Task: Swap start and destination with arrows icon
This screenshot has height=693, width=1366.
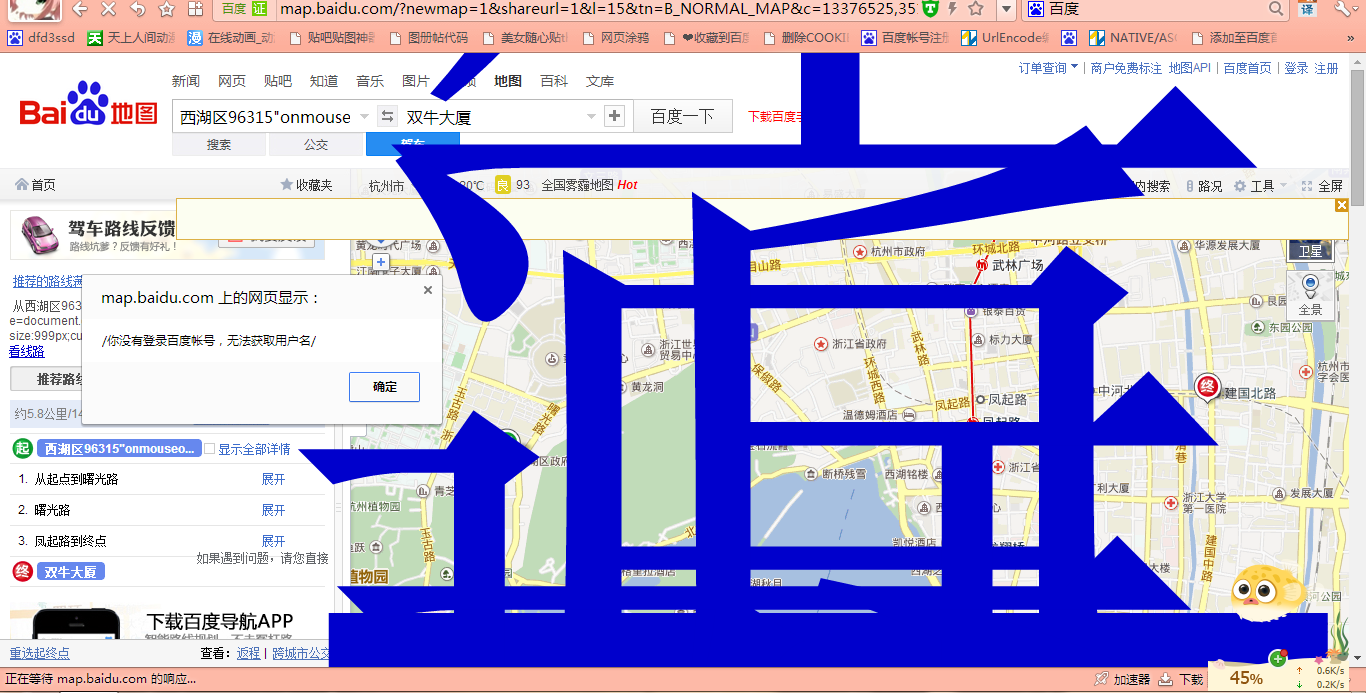Action: point(387,116)
